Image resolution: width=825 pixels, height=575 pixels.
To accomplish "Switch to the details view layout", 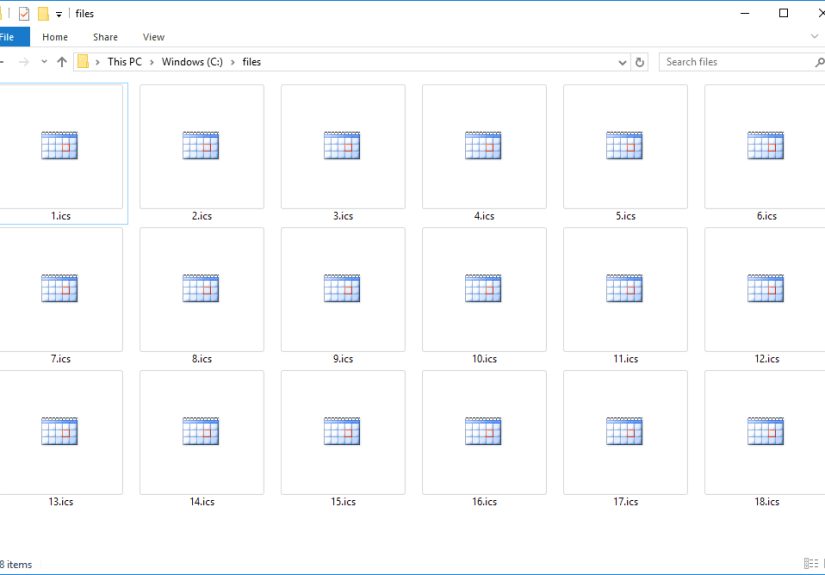I will (x=811, y=563).
